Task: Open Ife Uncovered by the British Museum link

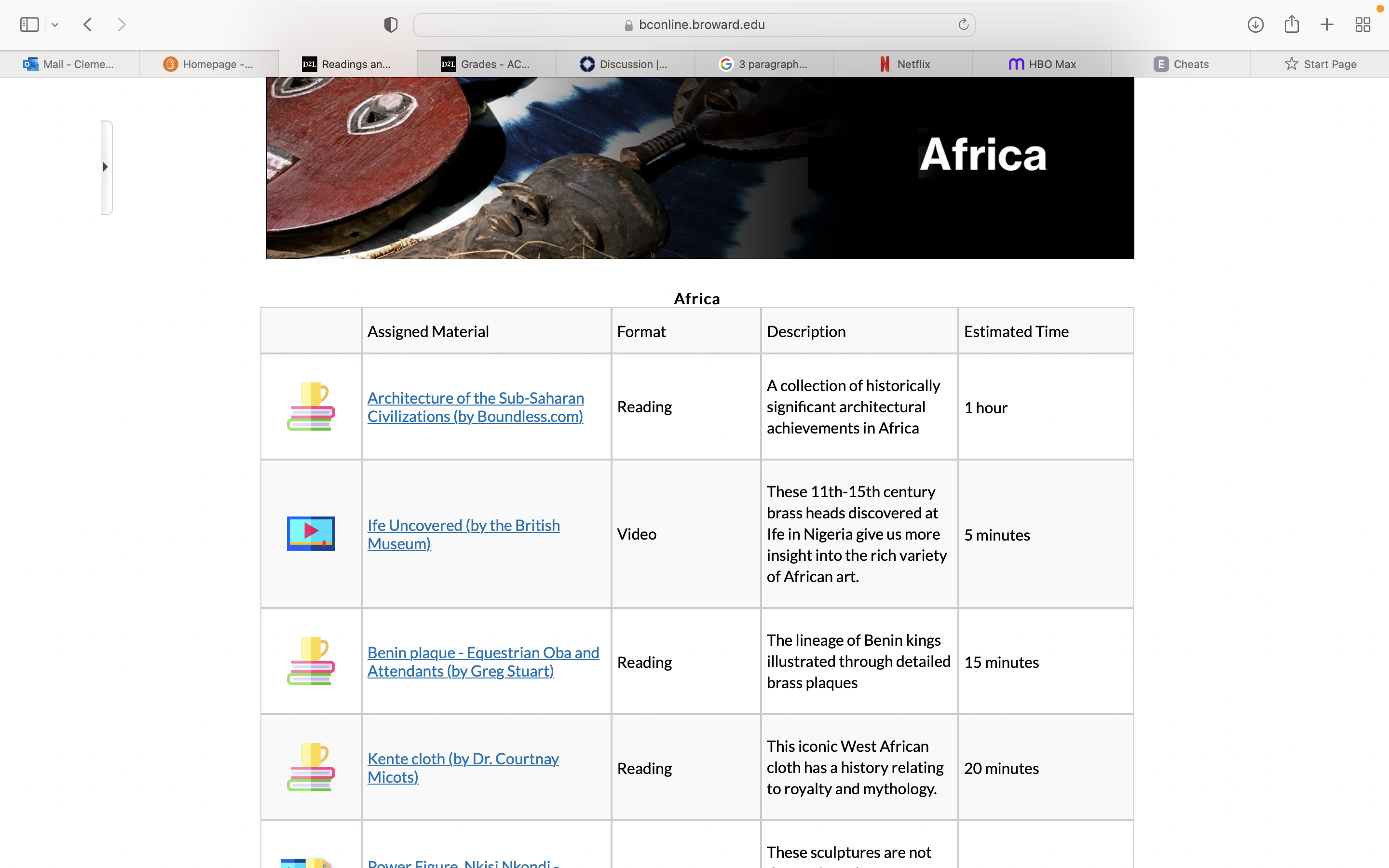Action: point(463,534)
